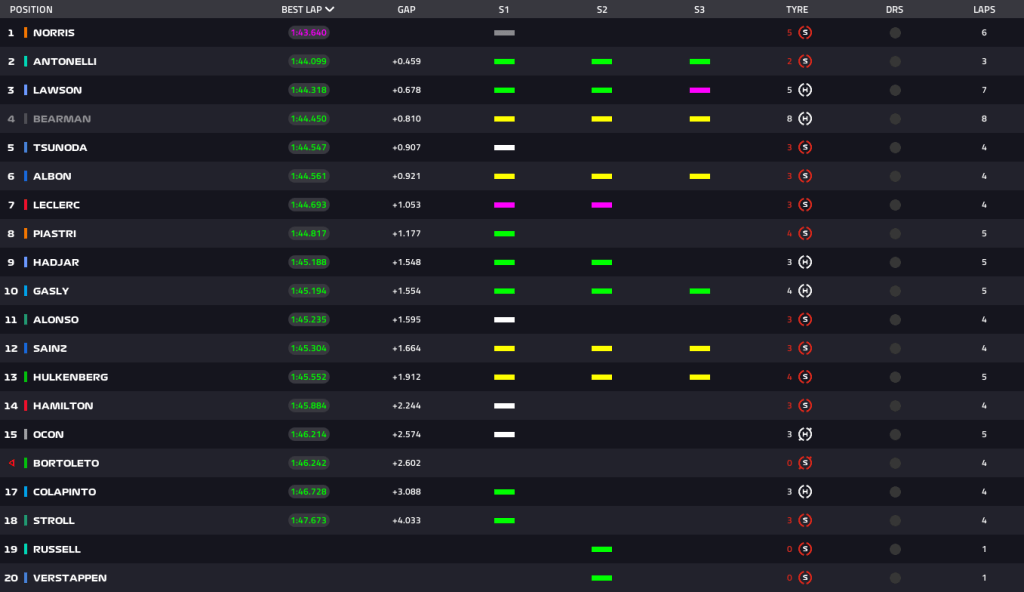Click the DRS indicator for Colapinto
The image size is (1024, 592).
pyautogui.click(x=895, y=492)
